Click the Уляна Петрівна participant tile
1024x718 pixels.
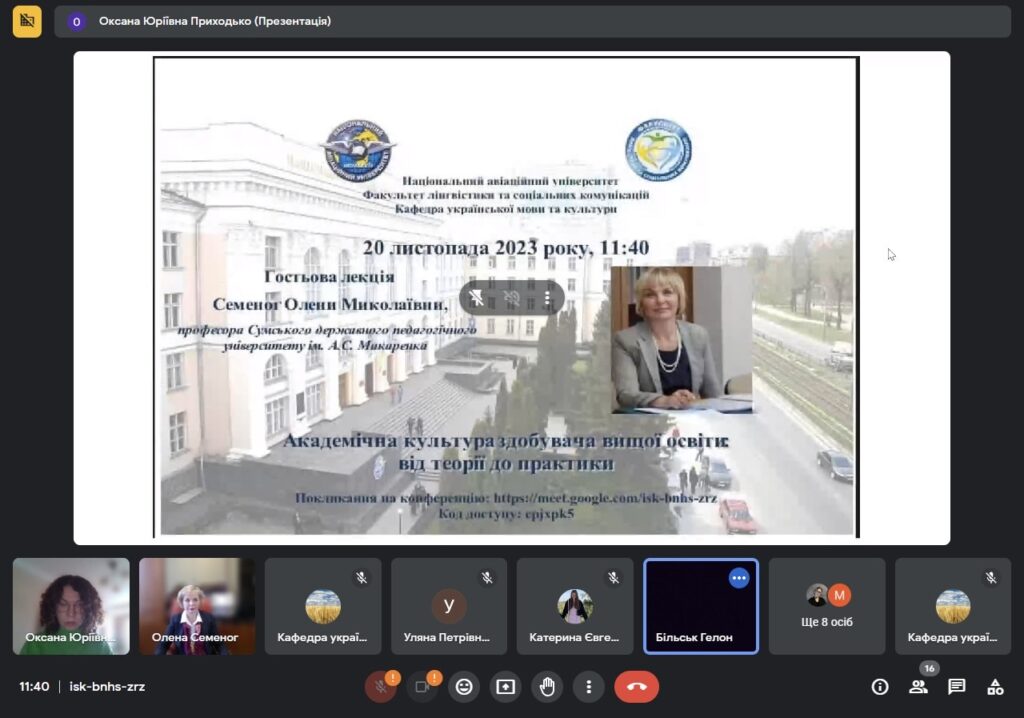tap(449, 606)
